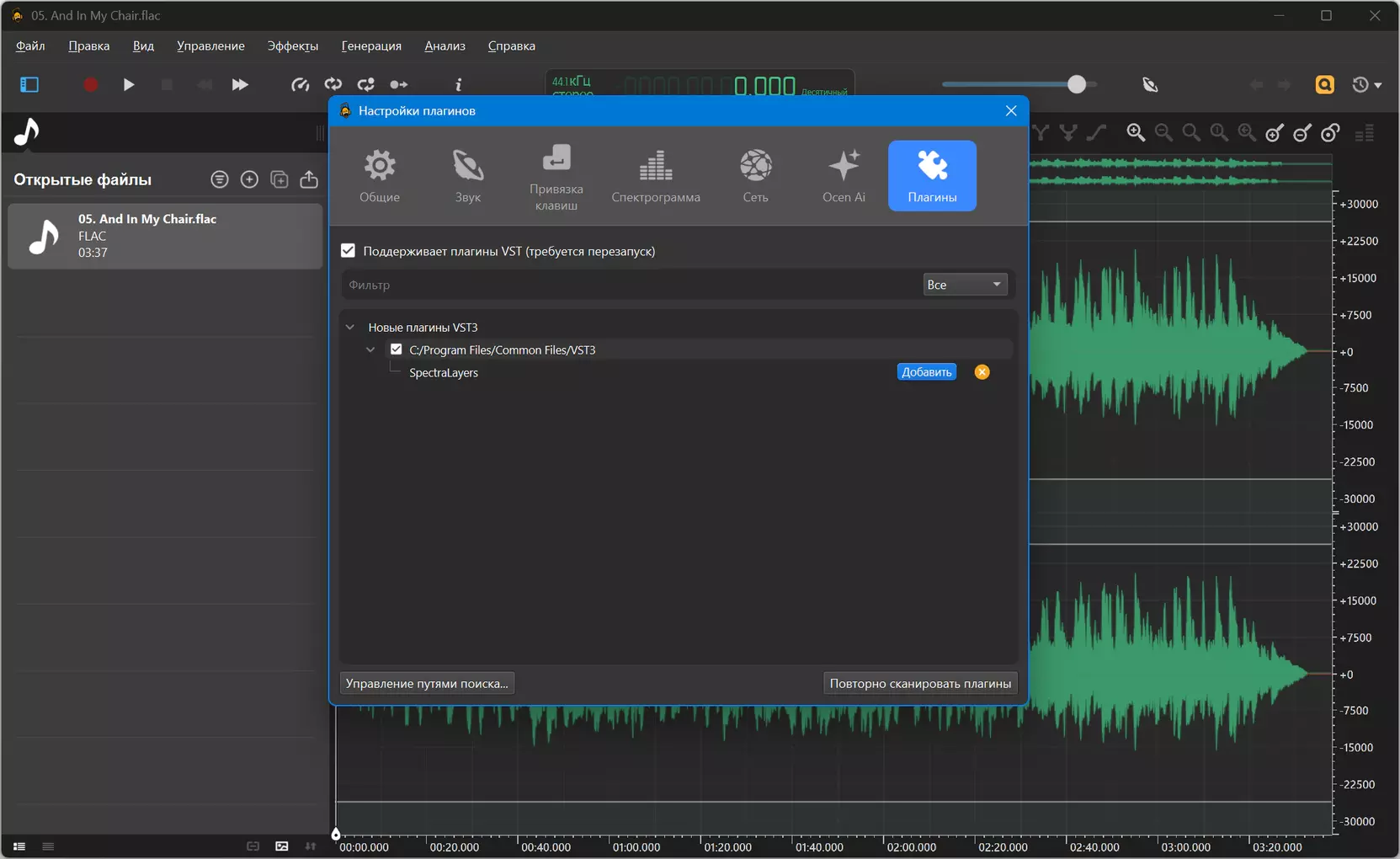
Task: Open the Эффекты menu
Action: (293, 45)
